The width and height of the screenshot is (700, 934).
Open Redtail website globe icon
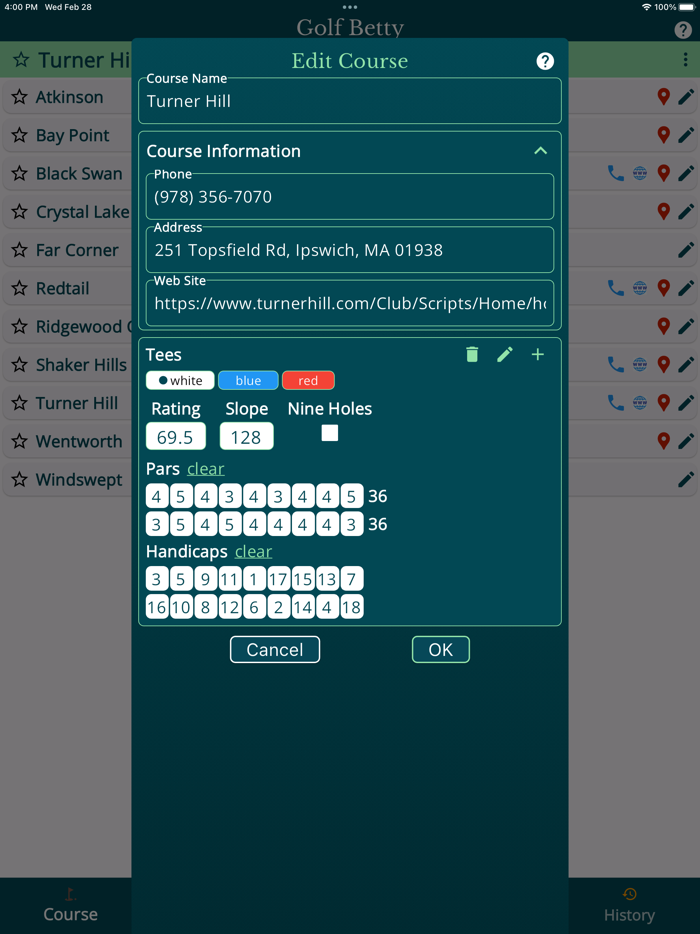point(640,288)
